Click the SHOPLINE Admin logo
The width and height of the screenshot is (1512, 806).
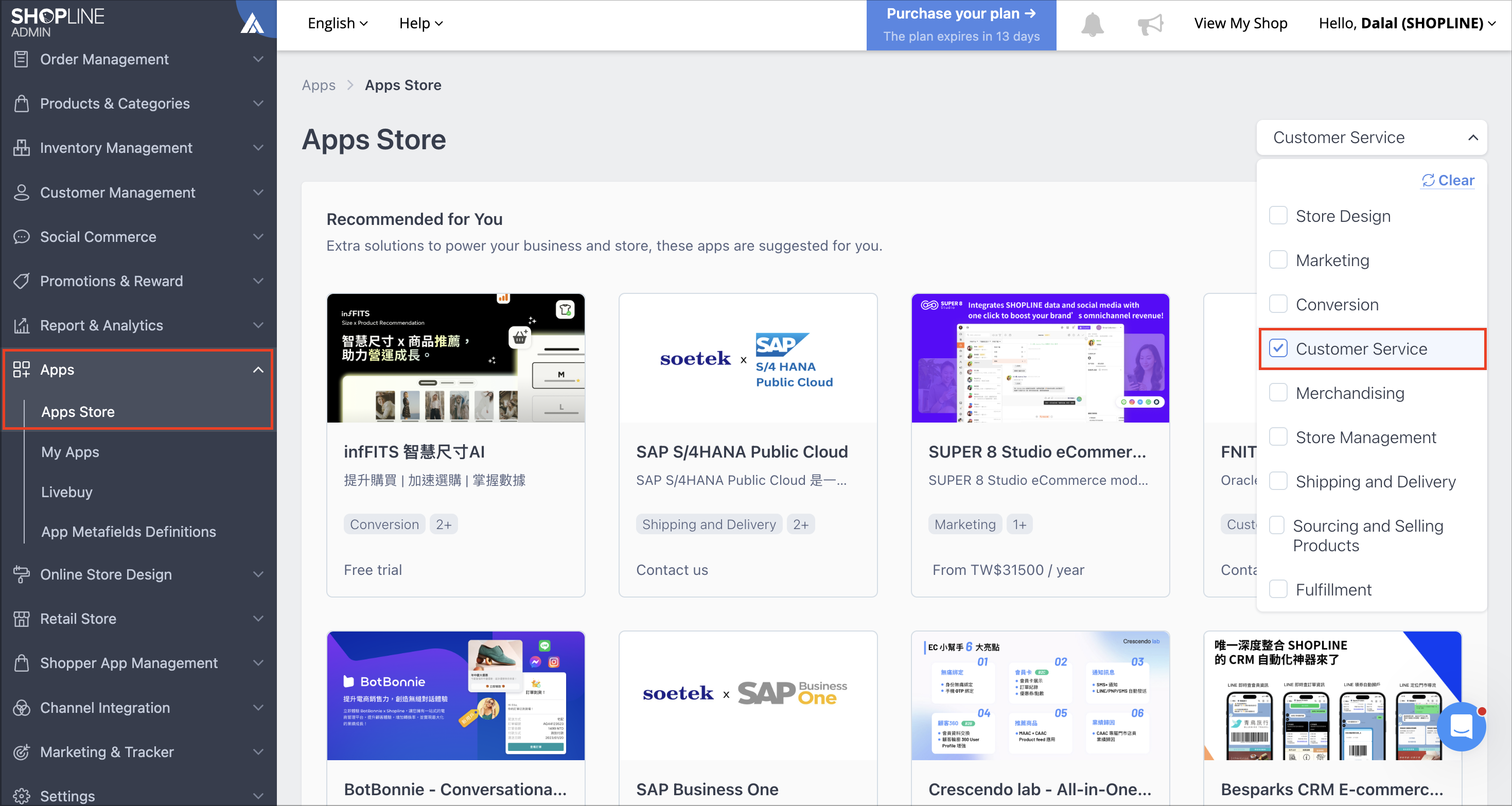point(58,22)
